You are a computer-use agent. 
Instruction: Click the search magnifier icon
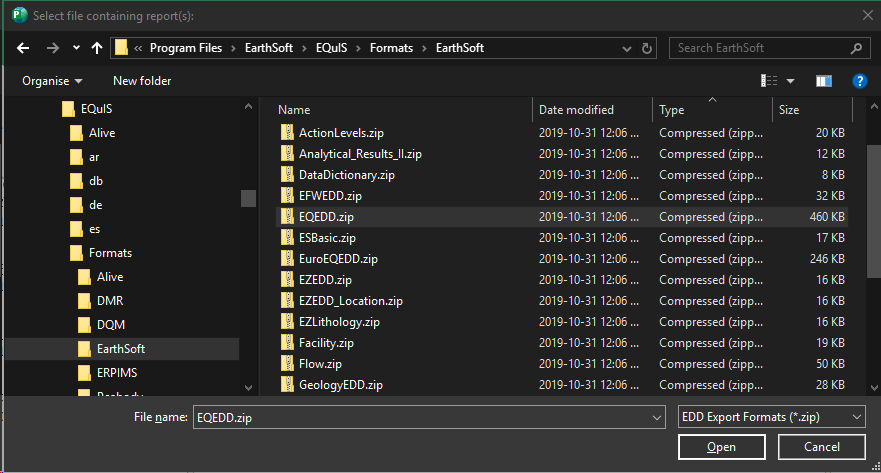tap(856, 48)
